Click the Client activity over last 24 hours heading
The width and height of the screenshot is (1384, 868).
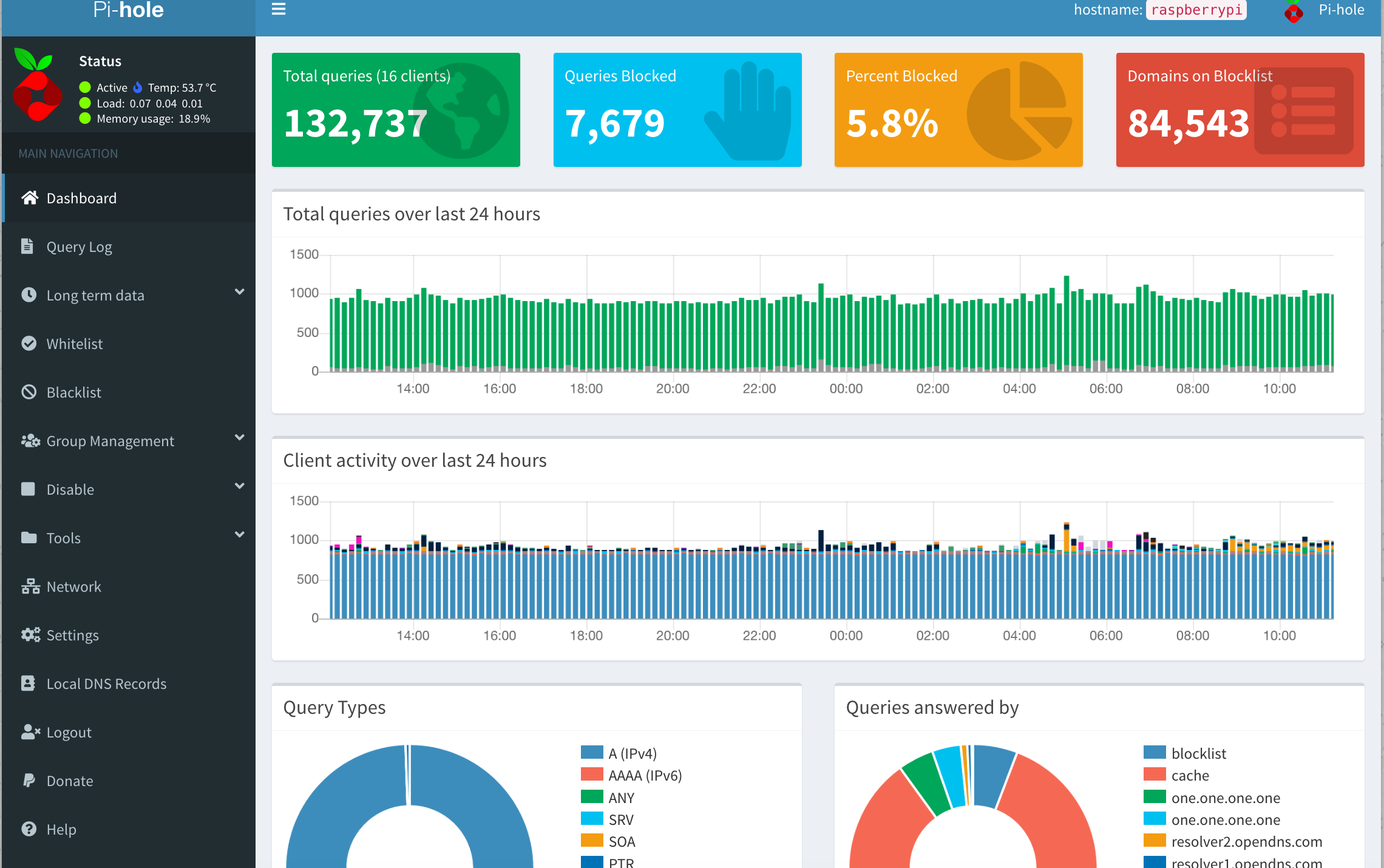(x=415, y=460)
